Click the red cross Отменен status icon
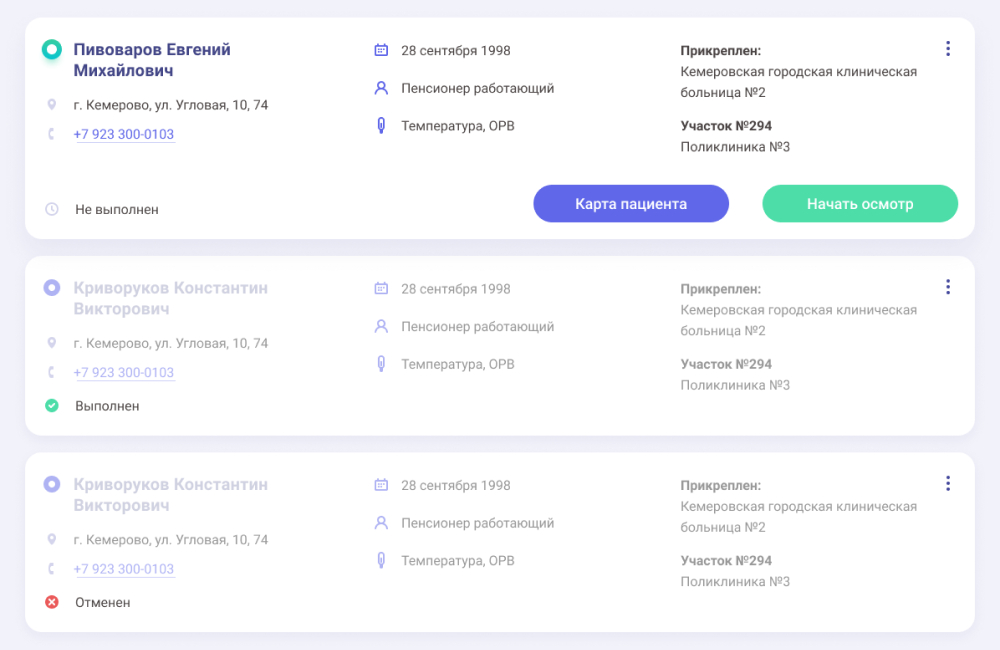 click(52, 602)
